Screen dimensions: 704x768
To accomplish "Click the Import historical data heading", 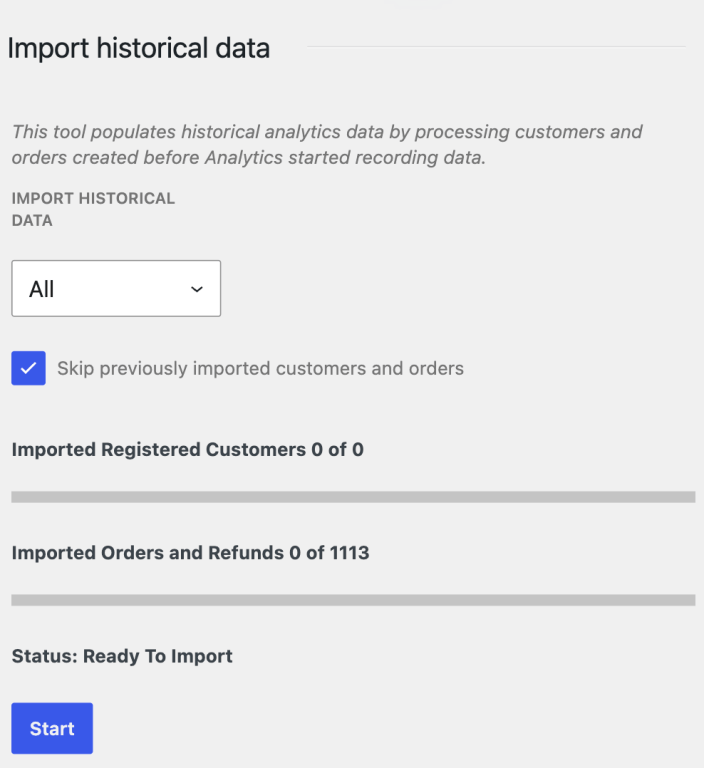I will point(139,48).
